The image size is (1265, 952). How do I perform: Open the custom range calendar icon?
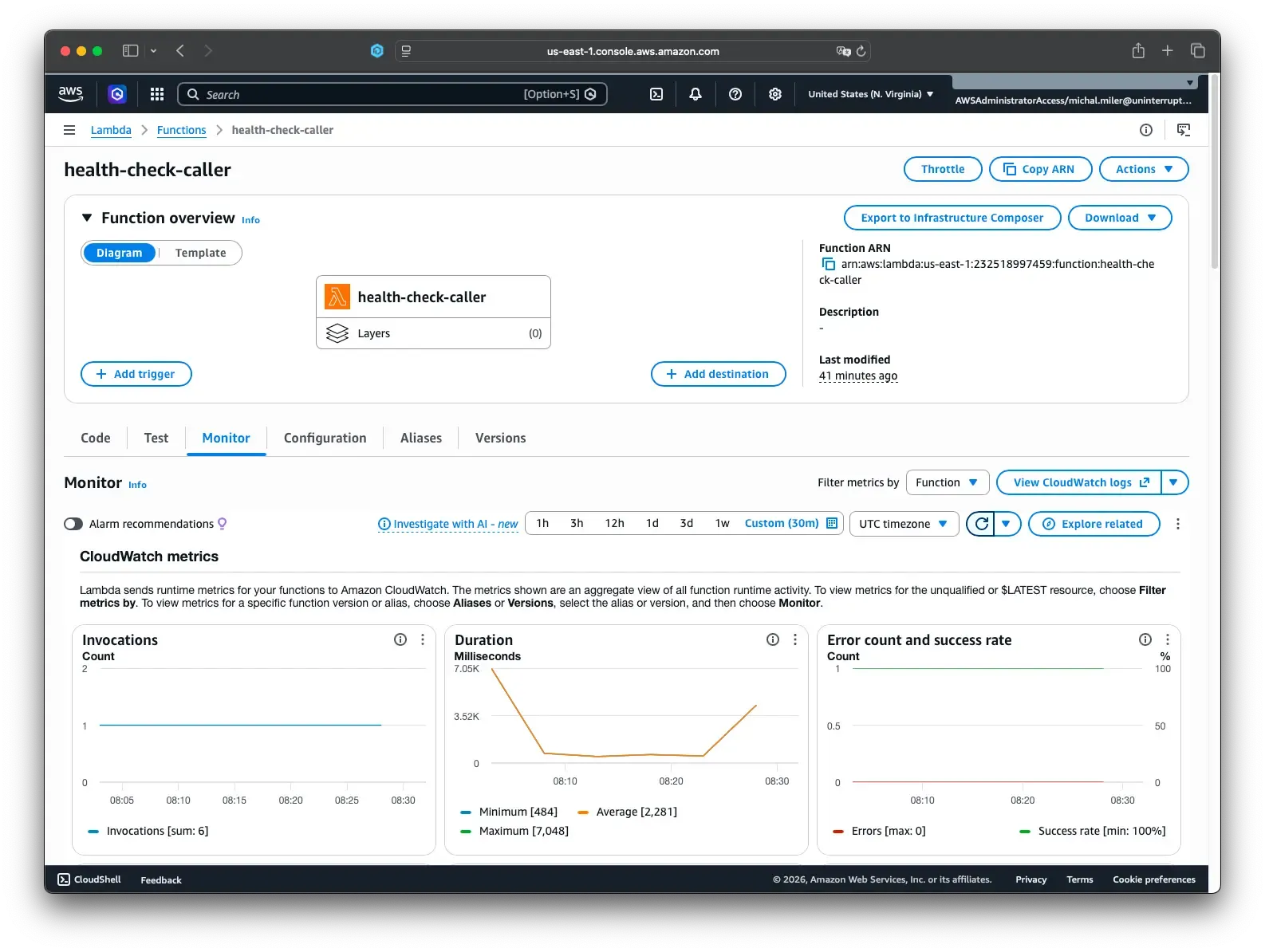832,523
